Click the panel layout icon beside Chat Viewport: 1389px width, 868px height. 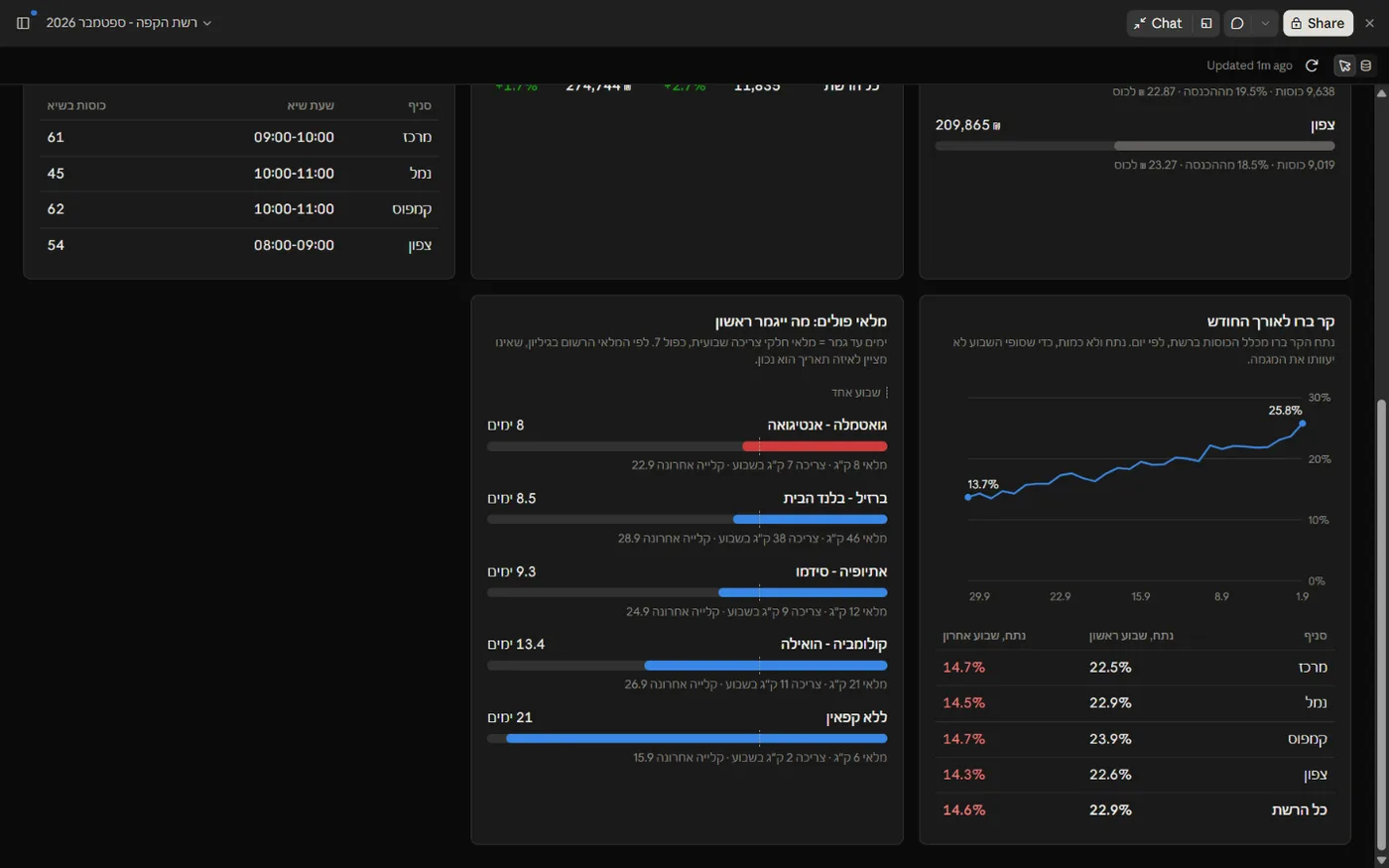(1206, 23)
